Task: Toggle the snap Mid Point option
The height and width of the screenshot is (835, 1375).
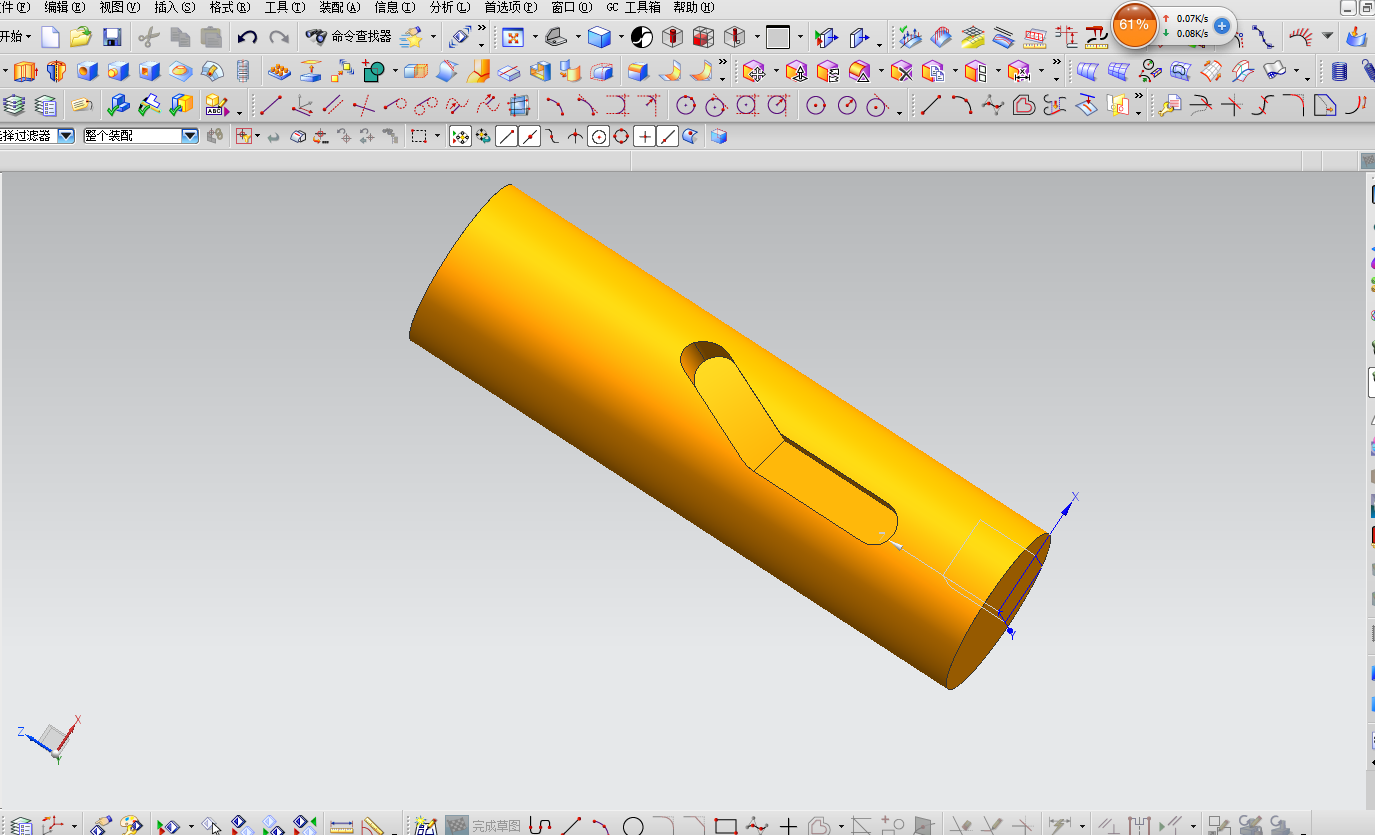Action: (x=530, y=136)
